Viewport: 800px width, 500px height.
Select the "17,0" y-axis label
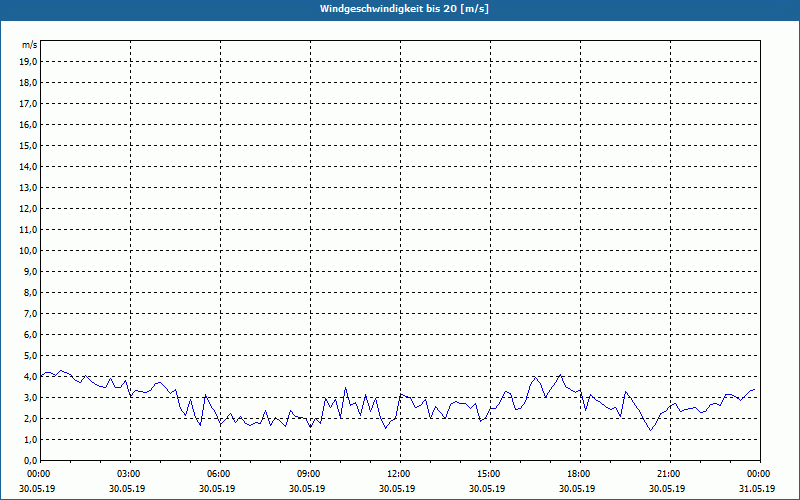tap(28, 104)
